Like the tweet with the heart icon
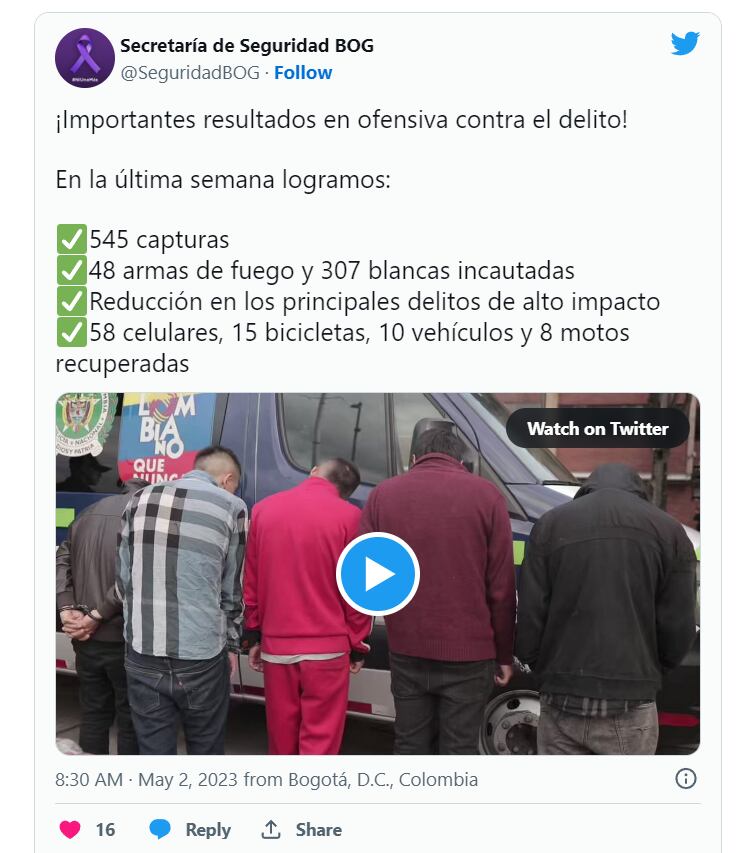 [70, 830]
